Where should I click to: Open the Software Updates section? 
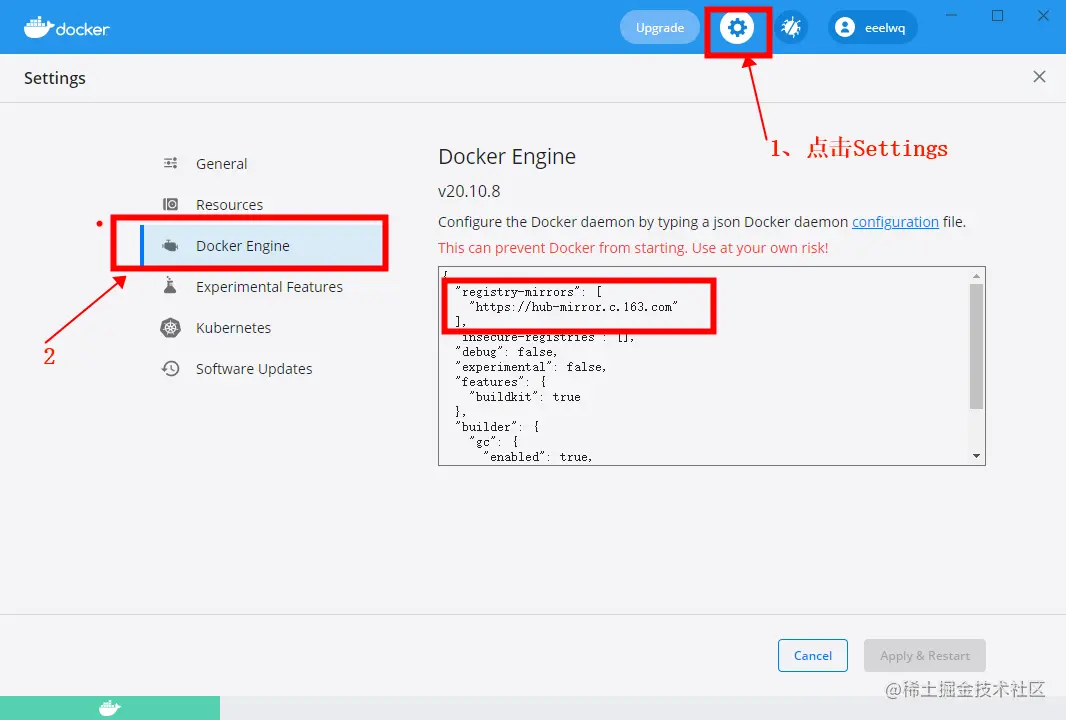(254, 368)
